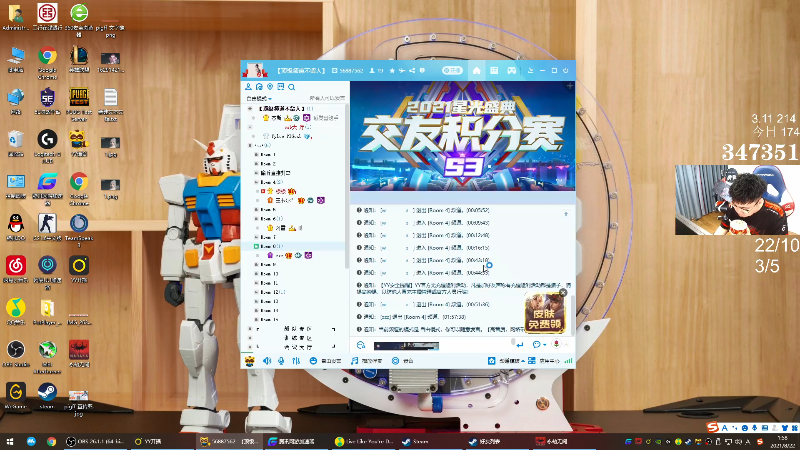Click the refresh channel icon above channel tree
This screenshot has width=800, height=450.
pyautogui.click(x=259, y=87)
